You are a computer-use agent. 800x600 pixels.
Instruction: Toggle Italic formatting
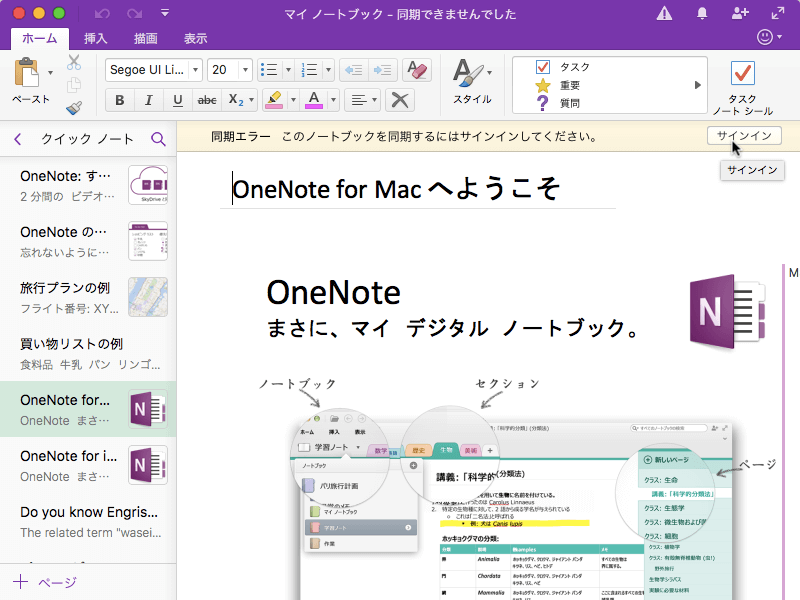[148, 100]
